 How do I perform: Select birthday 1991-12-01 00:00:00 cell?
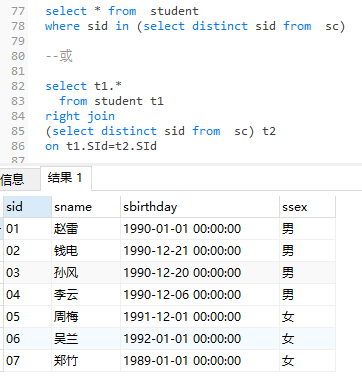click(200, 317)
